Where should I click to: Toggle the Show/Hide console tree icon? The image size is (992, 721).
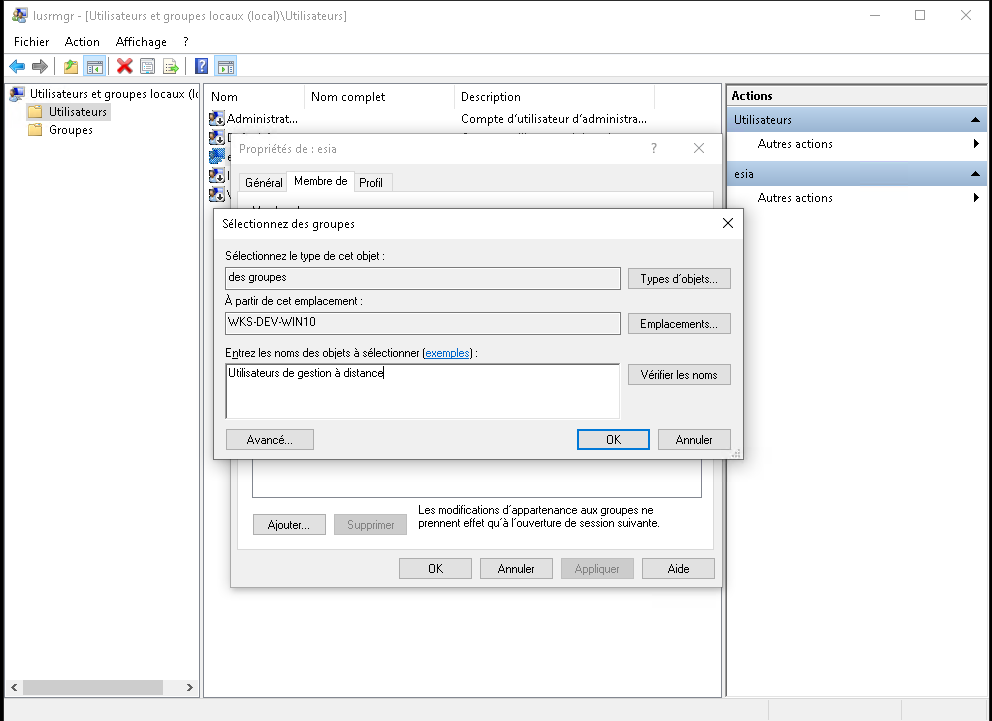coord(95,66)
